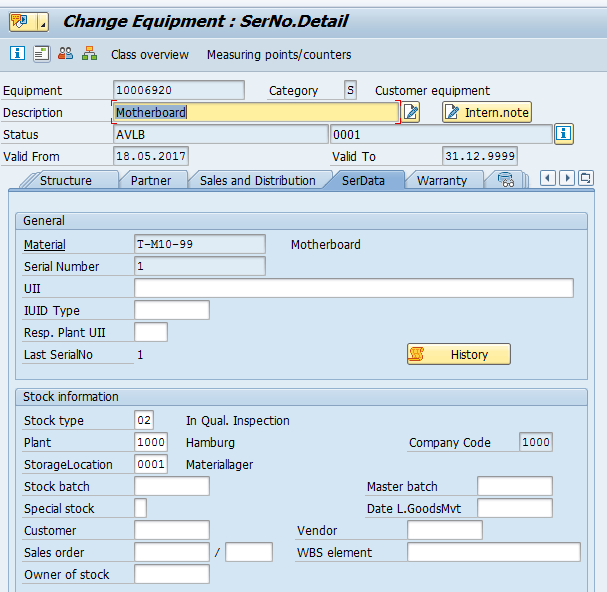Click the blue information toolbar icon
Image resolution: width=607 pixels, height=592 pixels.
click(17, 53)
